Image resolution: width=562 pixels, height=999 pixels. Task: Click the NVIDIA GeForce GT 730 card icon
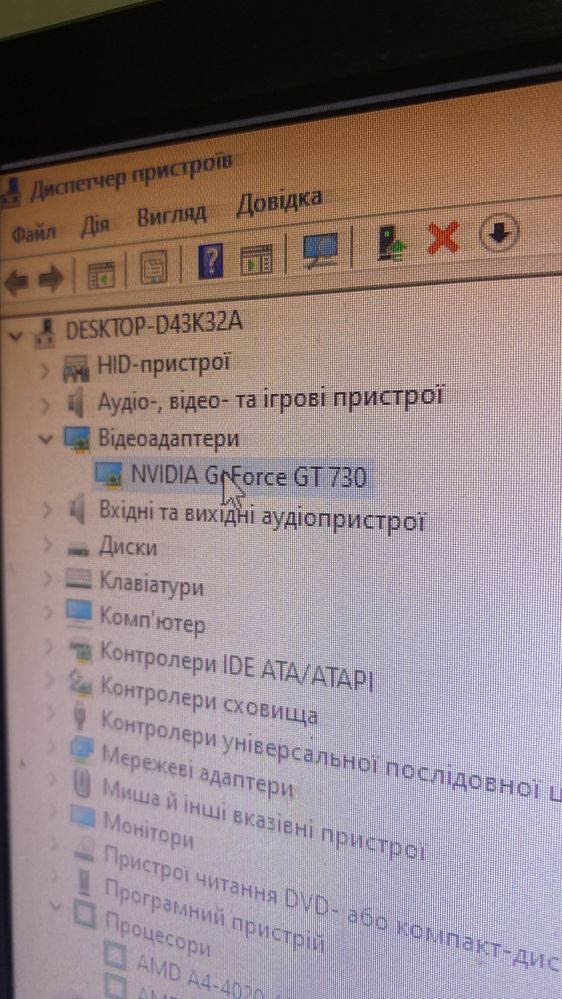coord(108,473)
